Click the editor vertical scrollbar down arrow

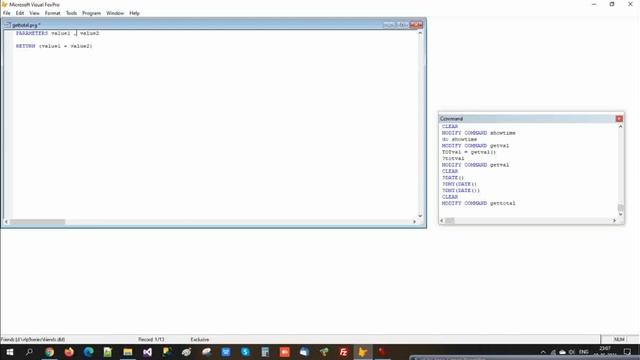(x=420, y=216)
